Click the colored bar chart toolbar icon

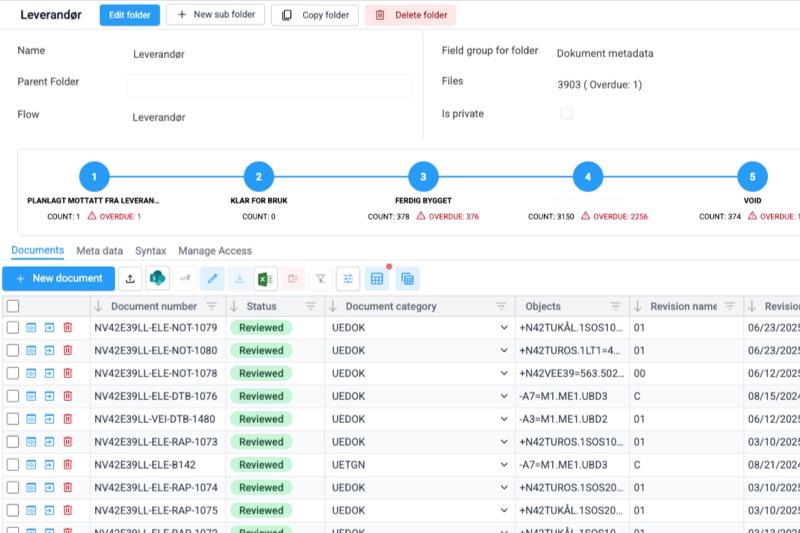185,278
